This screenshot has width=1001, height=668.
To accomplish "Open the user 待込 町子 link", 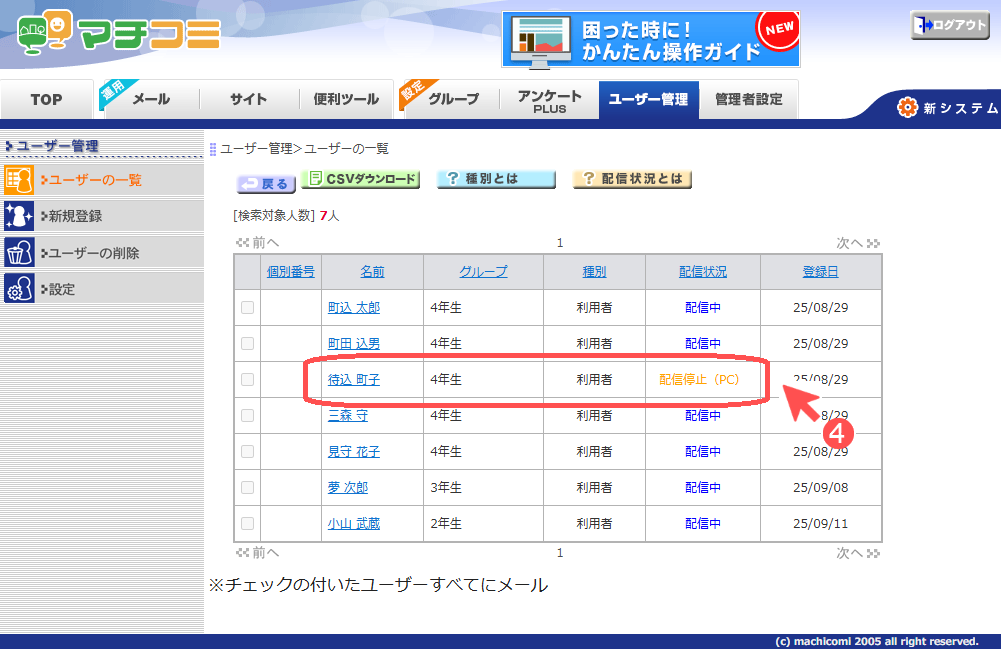I will pyautogui.click(x=354, y=380).
